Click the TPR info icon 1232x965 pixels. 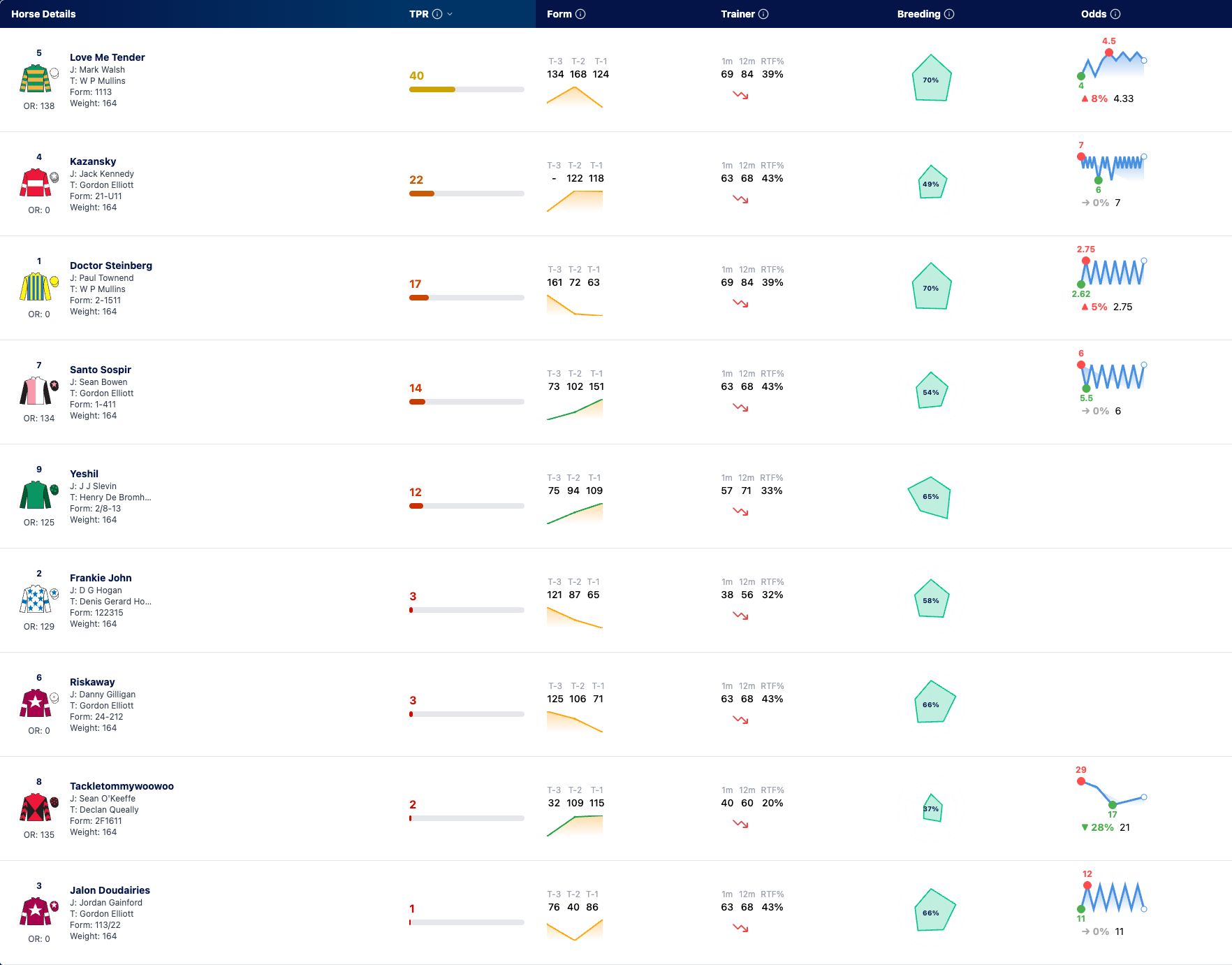click(437, 14)
